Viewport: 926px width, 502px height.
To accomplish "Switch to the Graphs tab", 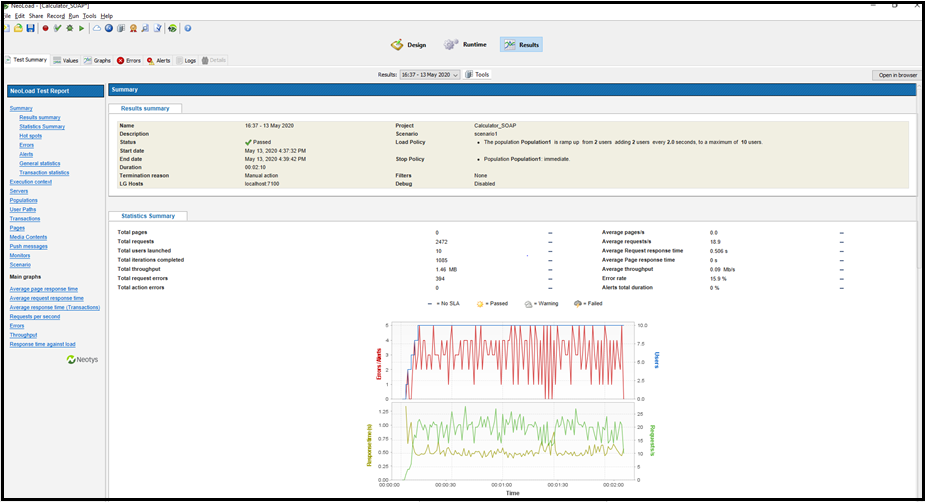I will pos(97,60).
